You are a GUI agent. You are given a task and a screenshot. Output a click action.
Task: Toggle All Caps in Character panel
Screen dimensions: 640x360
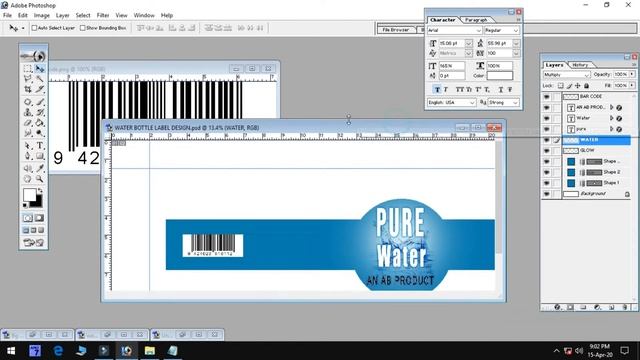[x=460, y=89]
